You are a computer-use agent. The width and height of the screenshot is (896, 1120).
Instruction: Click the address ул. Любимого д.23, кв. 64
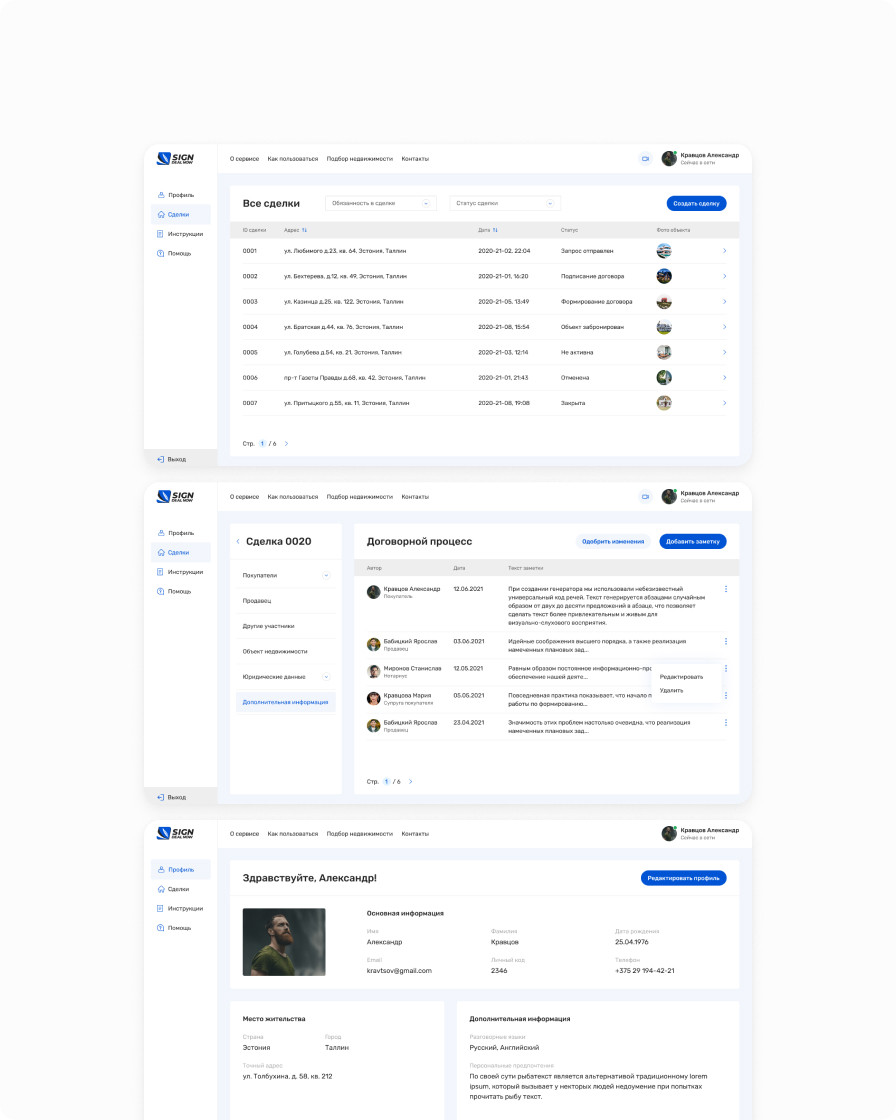pyautogui.click(x=345, y=251)
